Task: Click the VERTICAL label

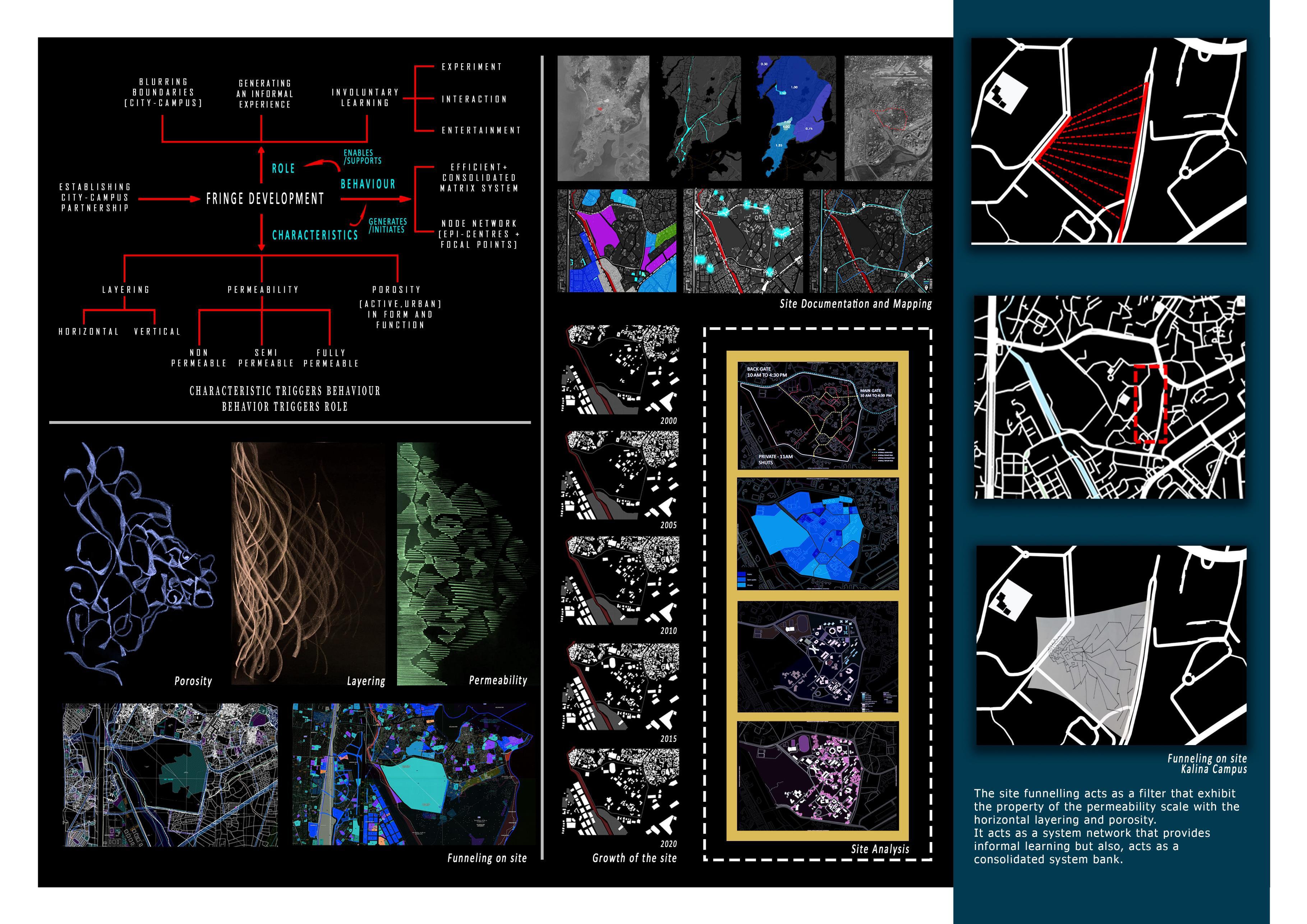Action: (157, 331)
